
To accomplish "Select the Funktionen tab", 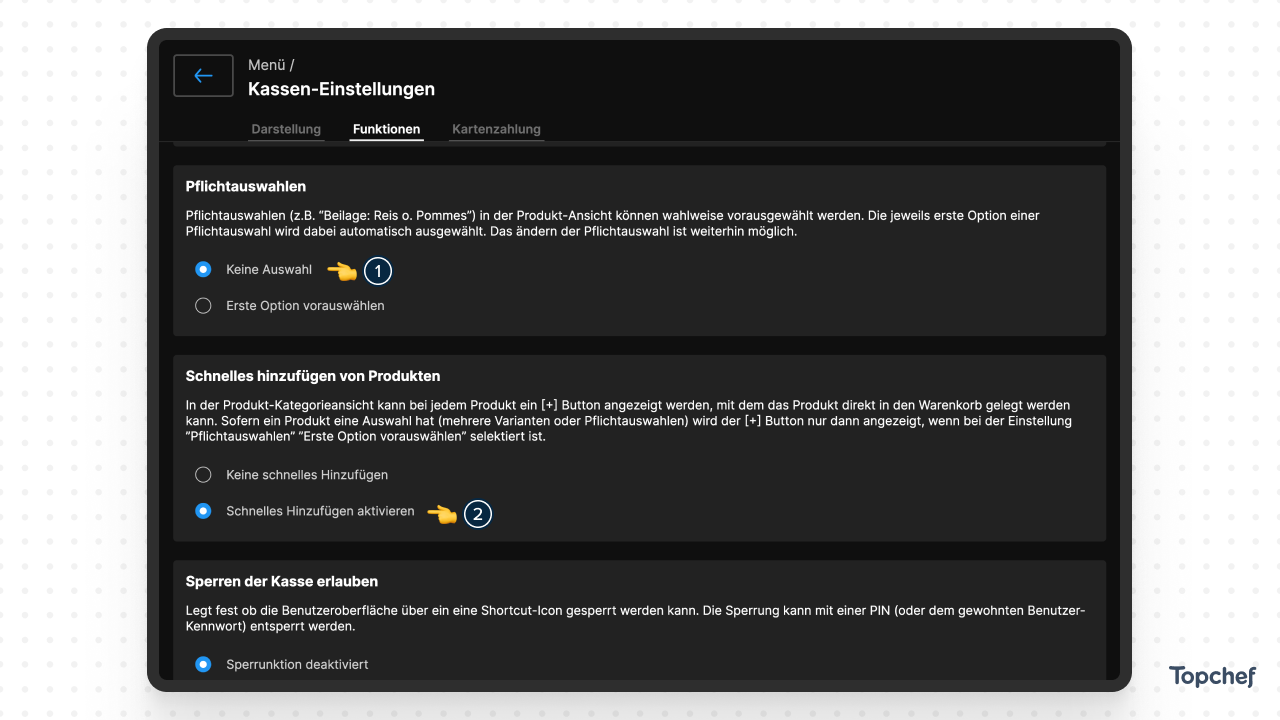I will point(387,129).
